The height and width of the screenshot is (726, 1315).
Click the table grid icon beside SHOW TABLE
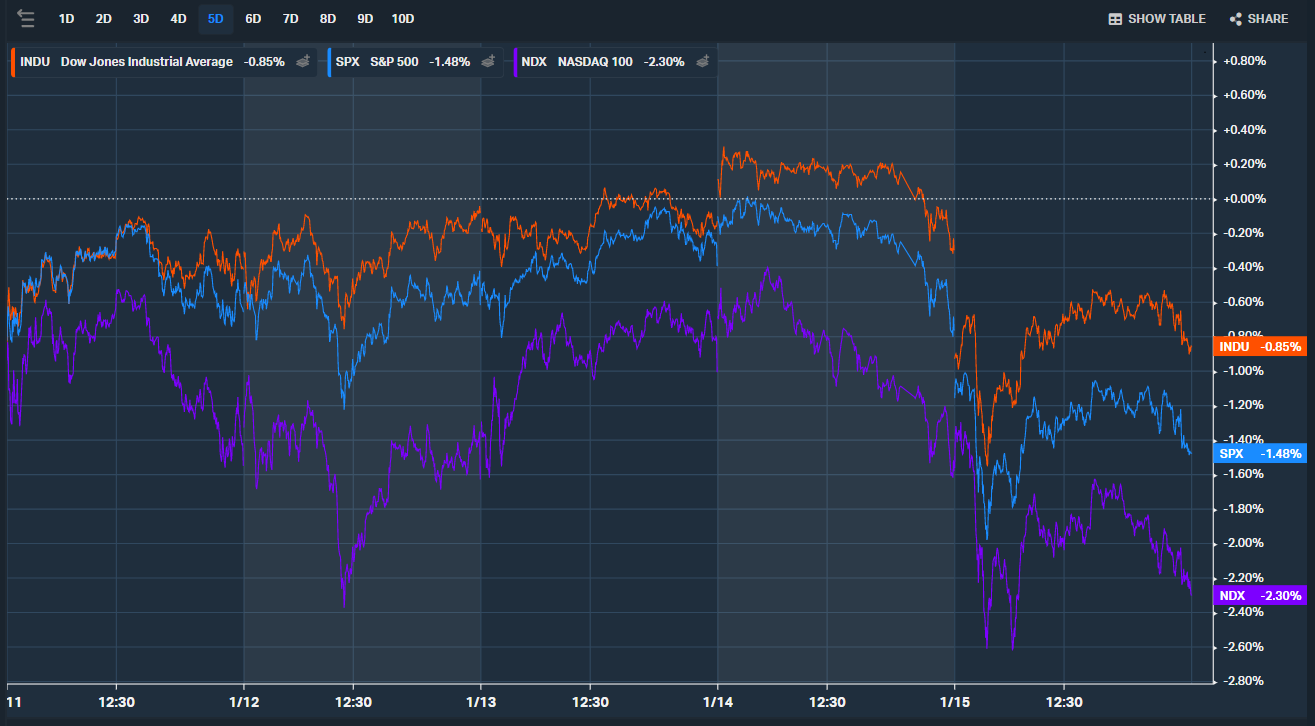[x=1115, y=19]
